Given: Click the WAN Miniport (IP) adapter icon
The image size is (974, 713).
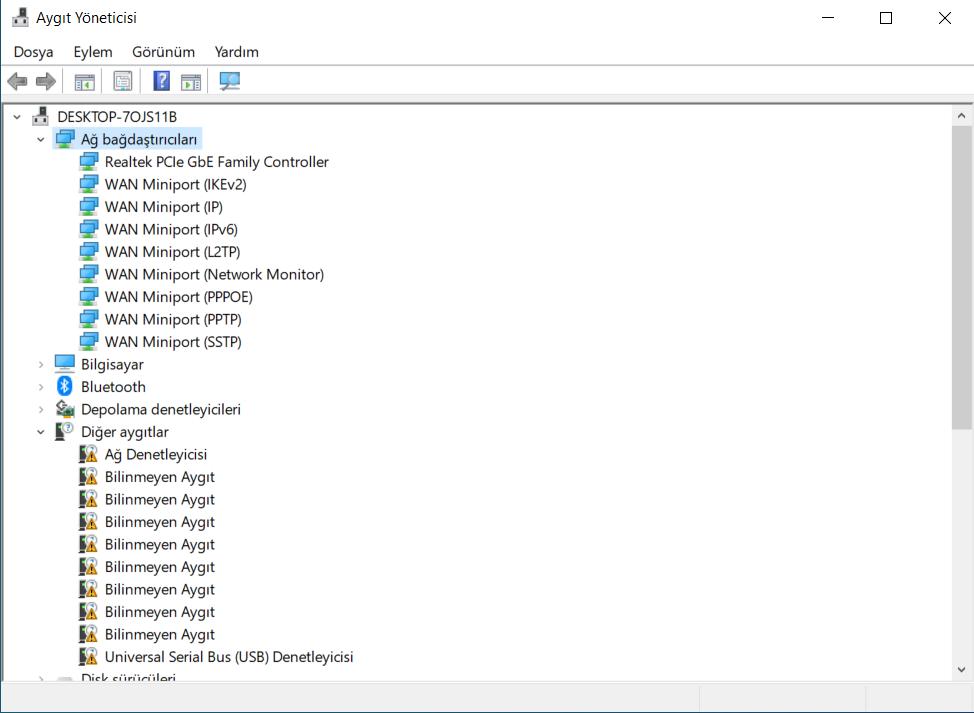Looking at the screenshot, I should pos(89,206).
